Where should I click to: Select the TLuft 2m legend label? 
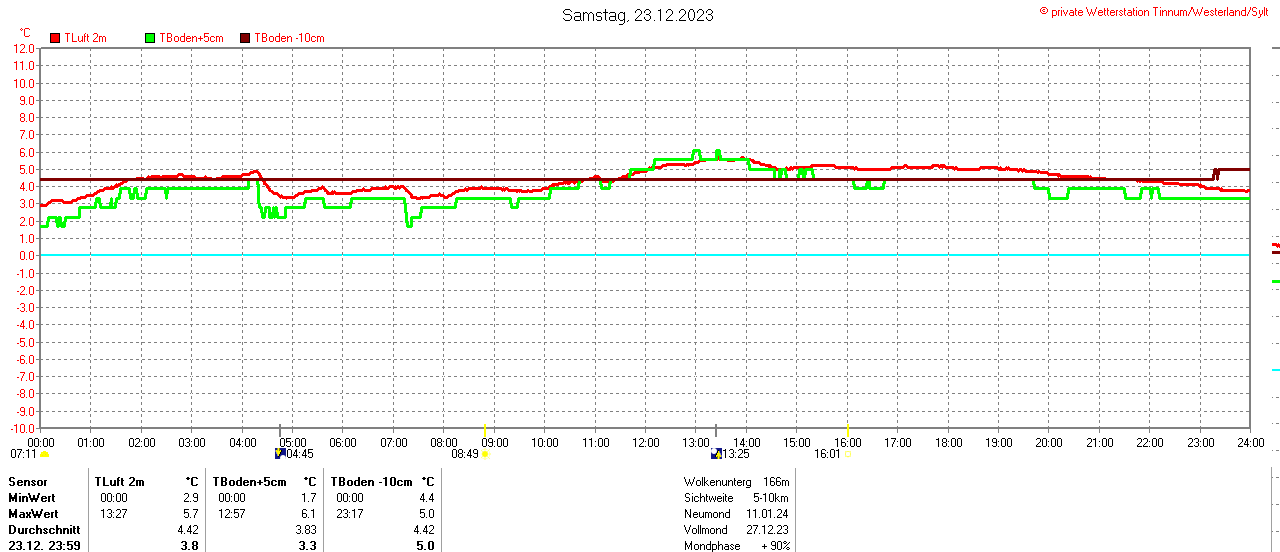(x=85, y=38)
